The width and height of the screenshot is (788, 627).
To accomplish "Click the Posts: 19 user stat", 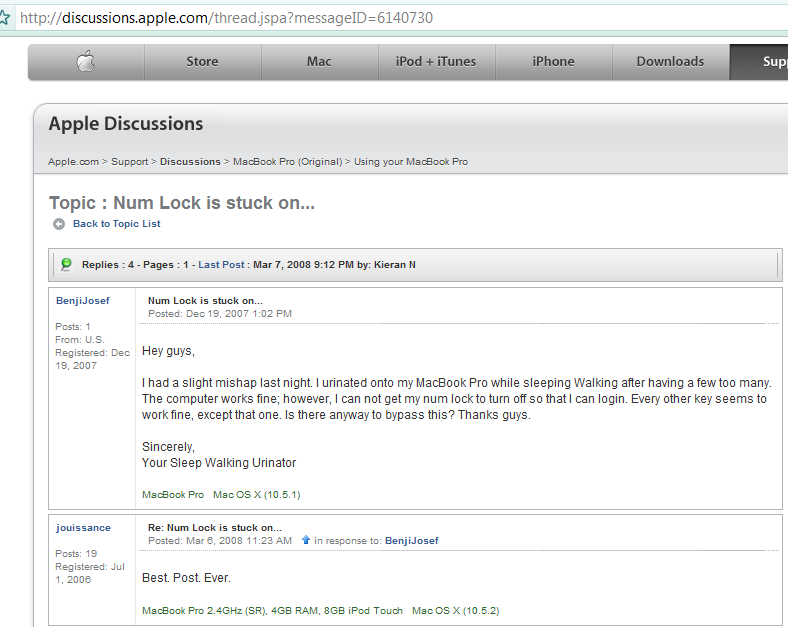I will point(76,554).
